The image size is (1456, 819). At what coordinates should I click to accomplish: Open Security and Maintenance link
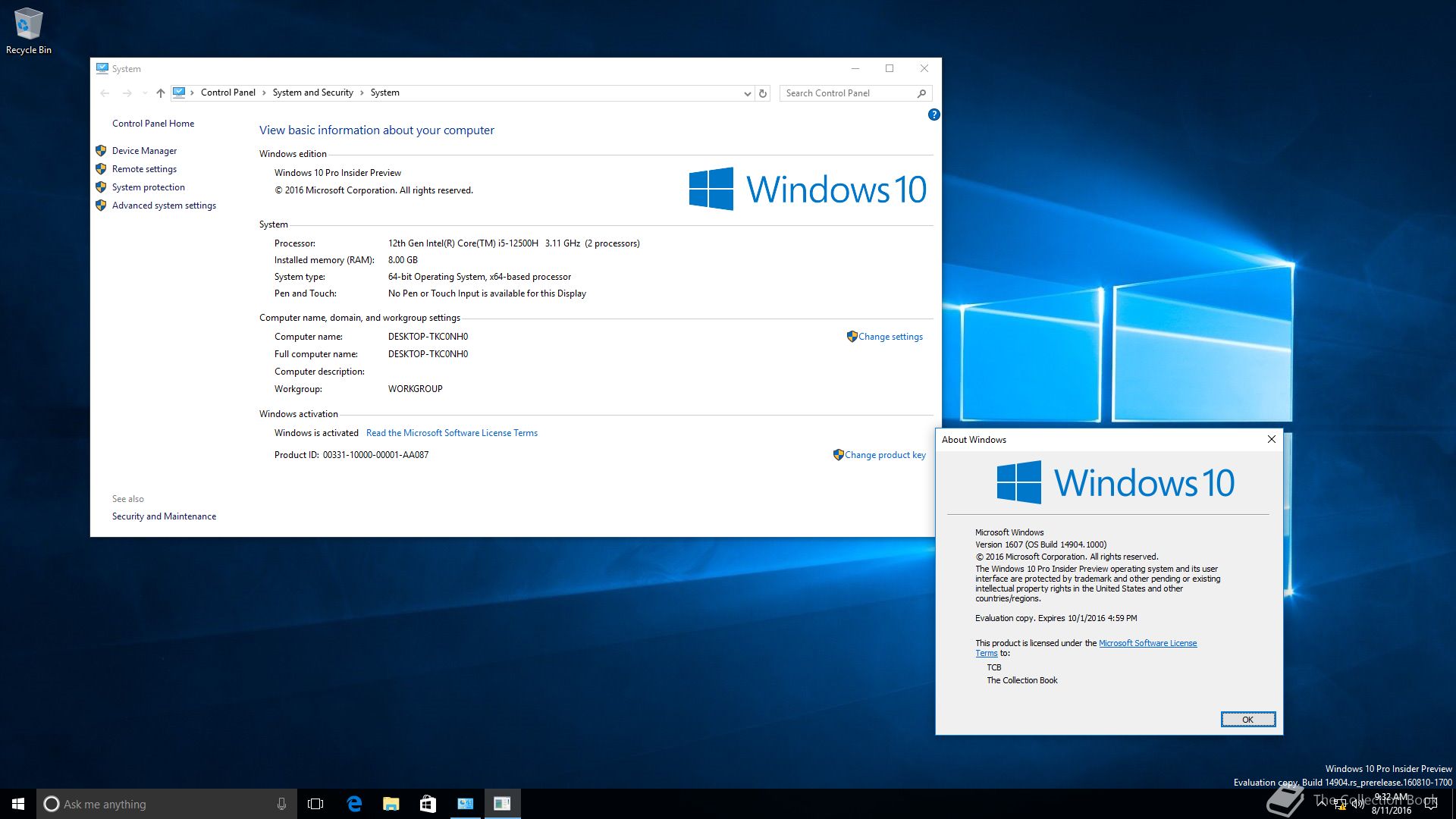pos(164,516)
